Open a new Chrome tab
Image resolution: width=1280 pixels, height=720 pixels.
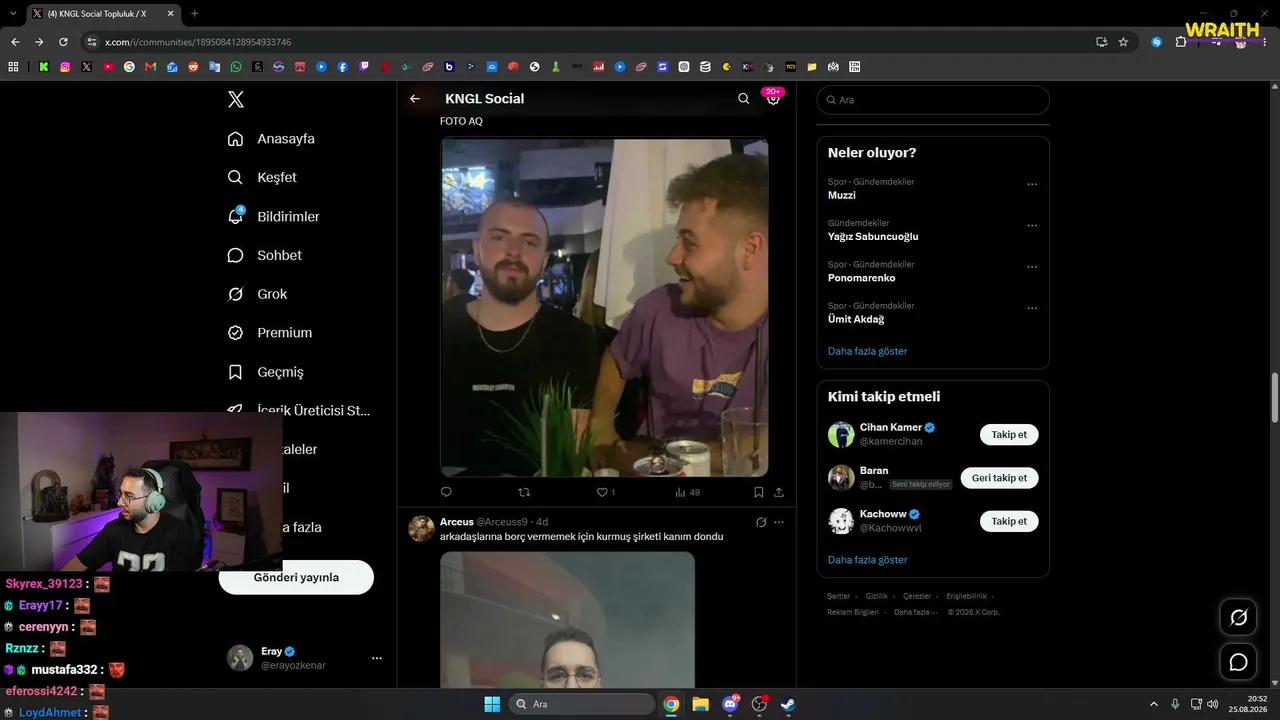(194, 14)
